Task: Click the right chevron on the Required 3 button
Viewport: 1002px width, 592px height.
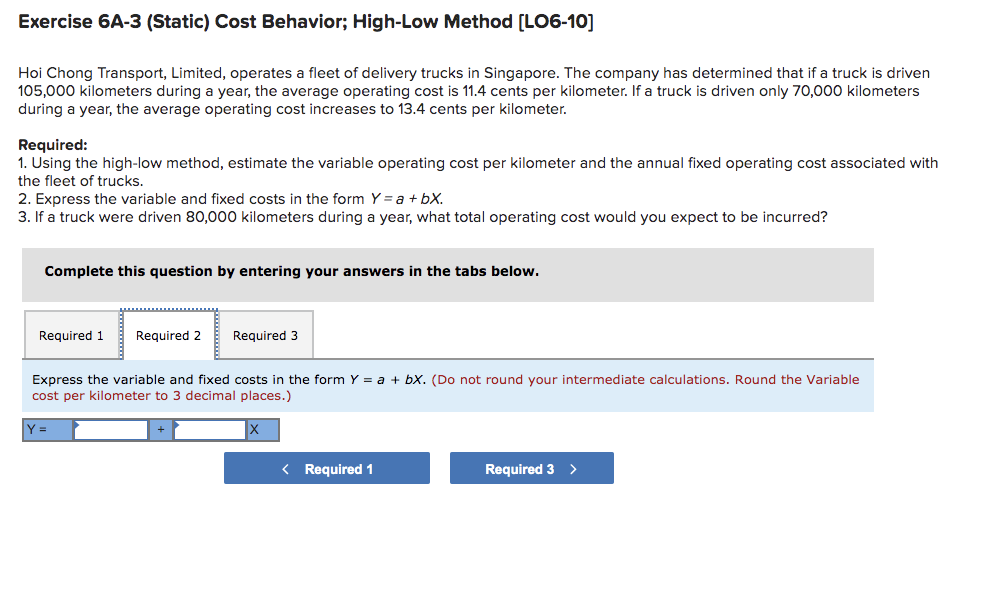Action: point(573,469)
